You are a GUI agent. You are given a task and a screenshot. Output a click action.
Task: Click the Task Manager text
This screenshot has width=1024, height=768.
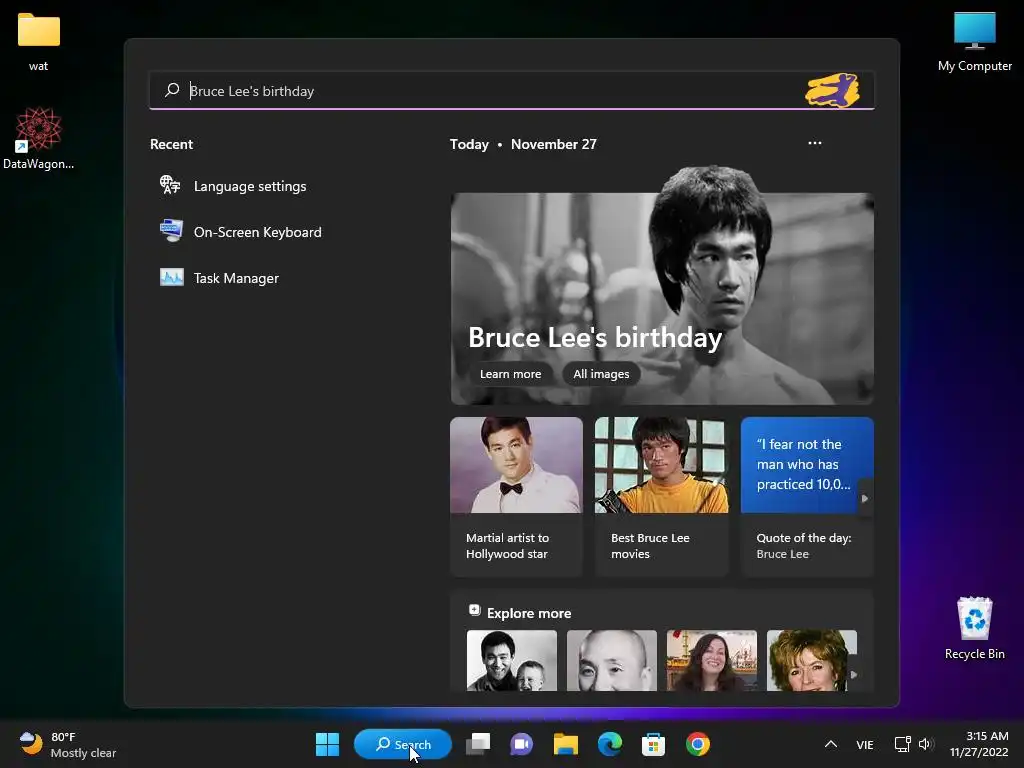[x=236, y=278]
